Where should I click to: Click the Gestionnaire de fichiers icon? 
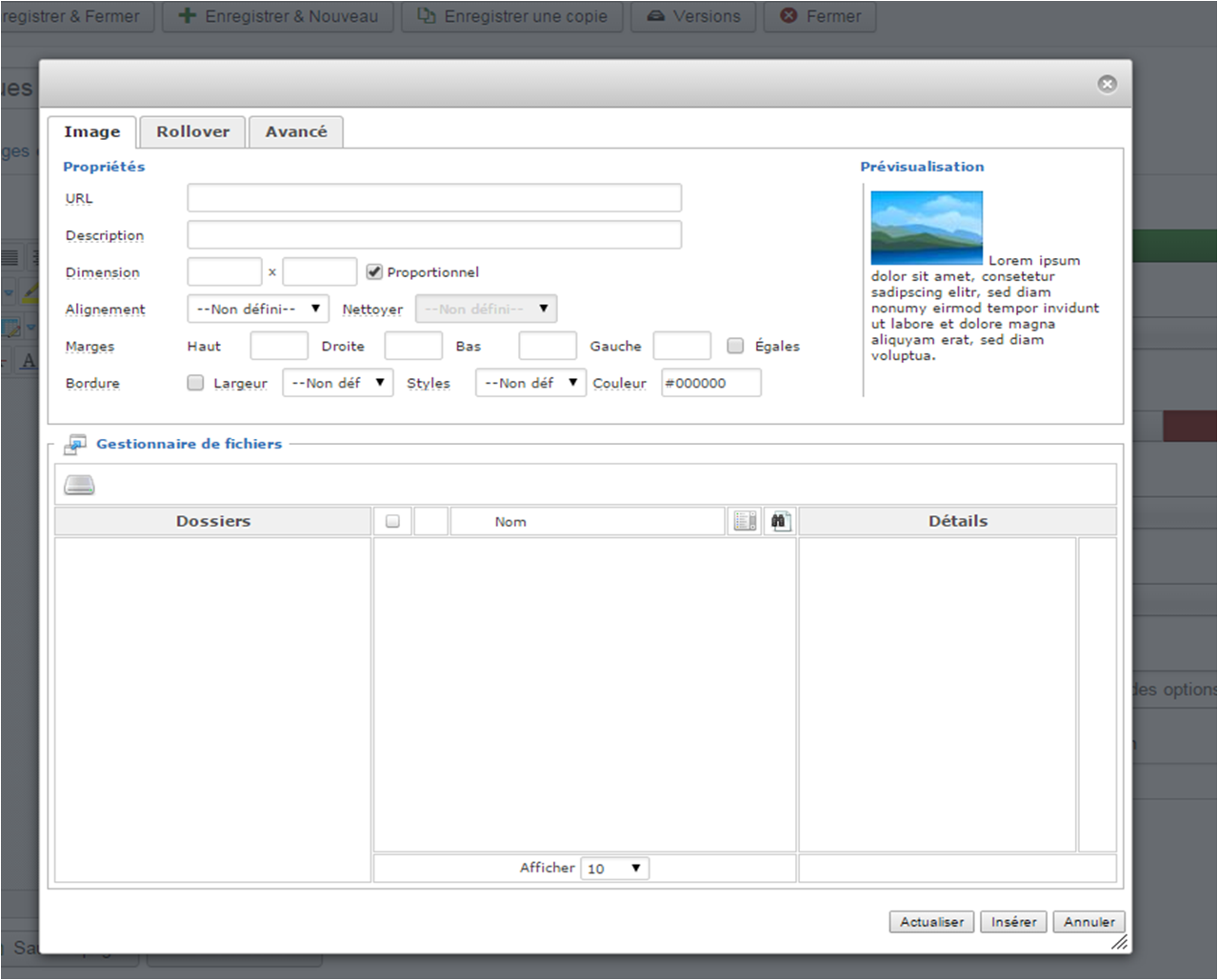[x=75, y=445]
